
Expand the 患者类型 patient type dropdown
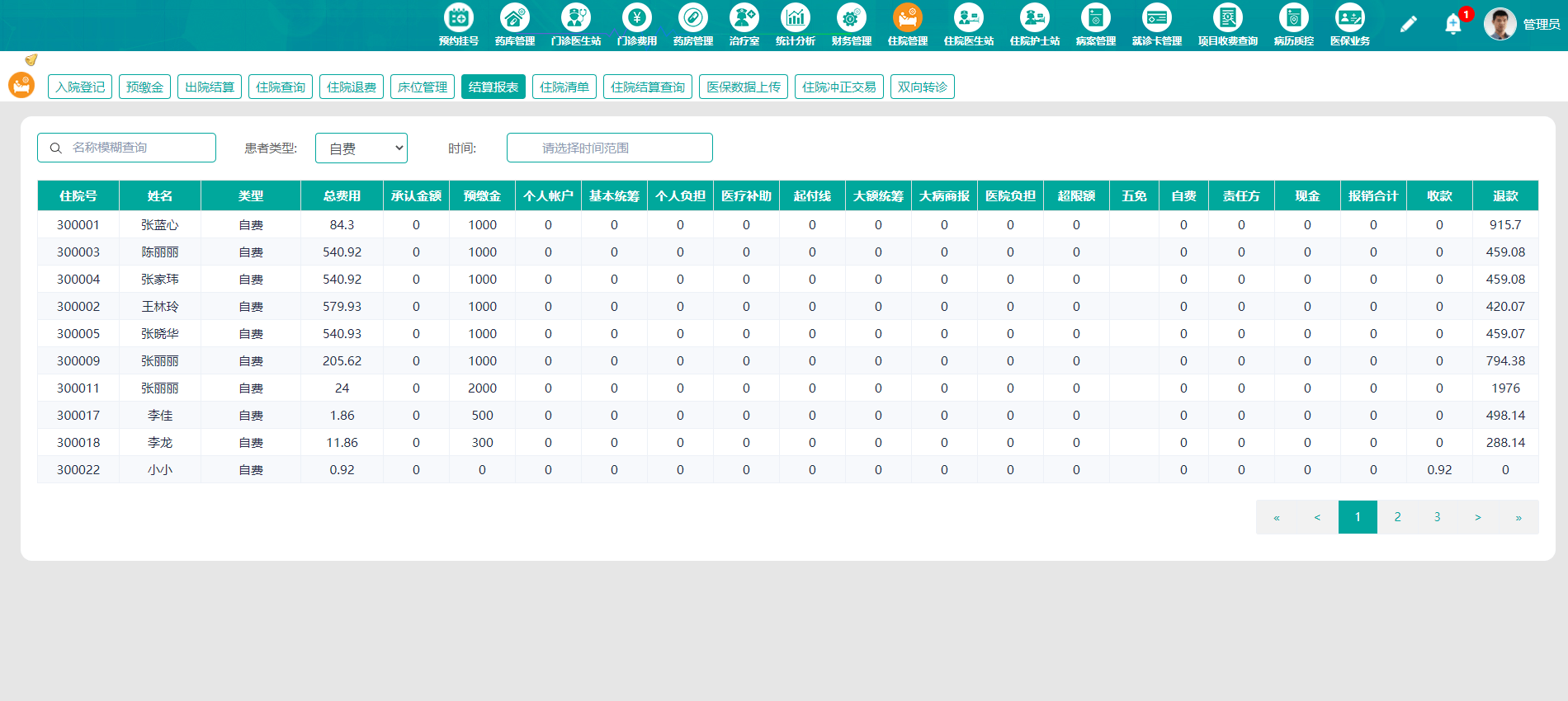361,148
